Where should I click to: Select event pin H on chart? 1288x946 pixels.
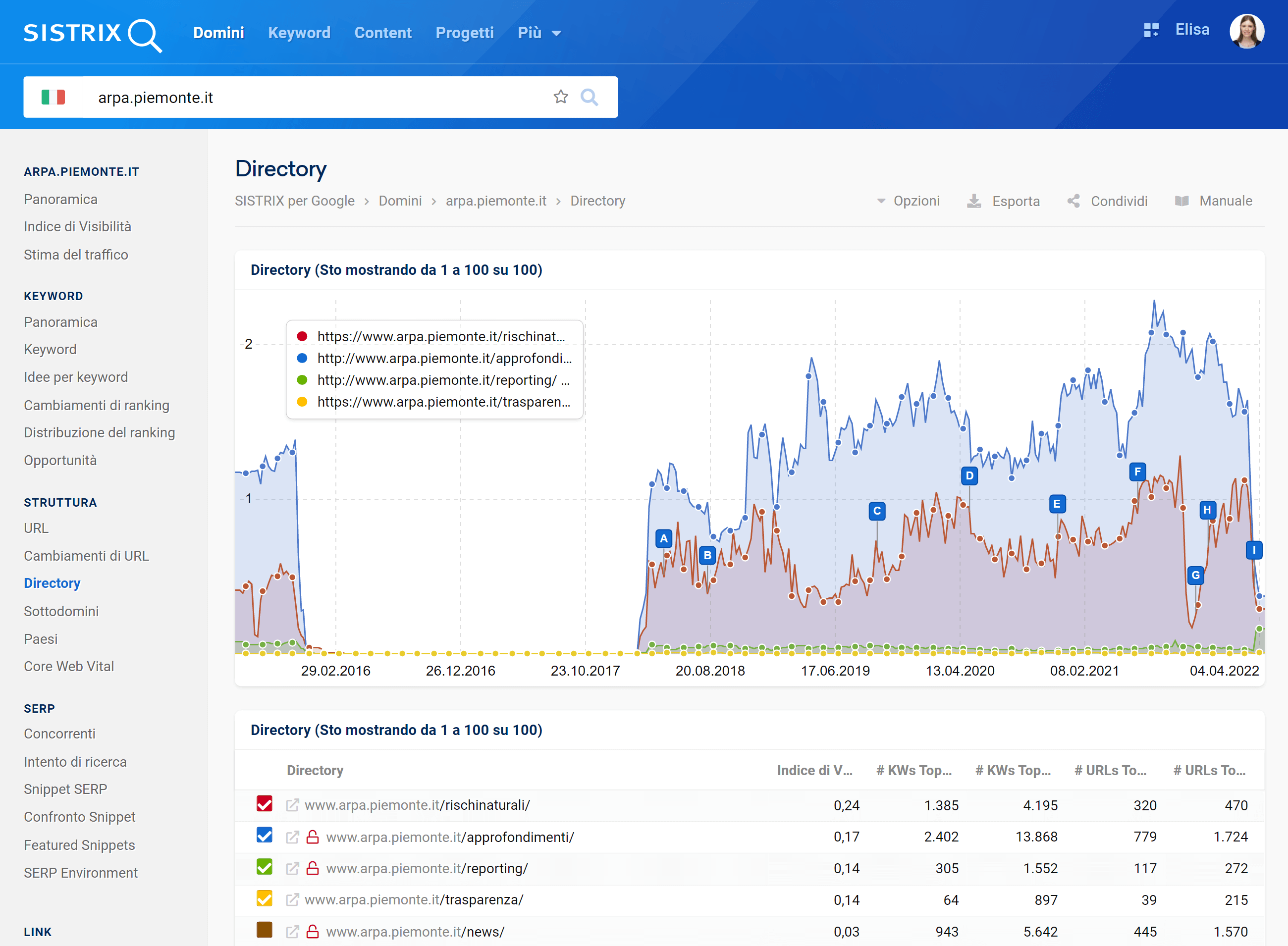[1207, 510]
